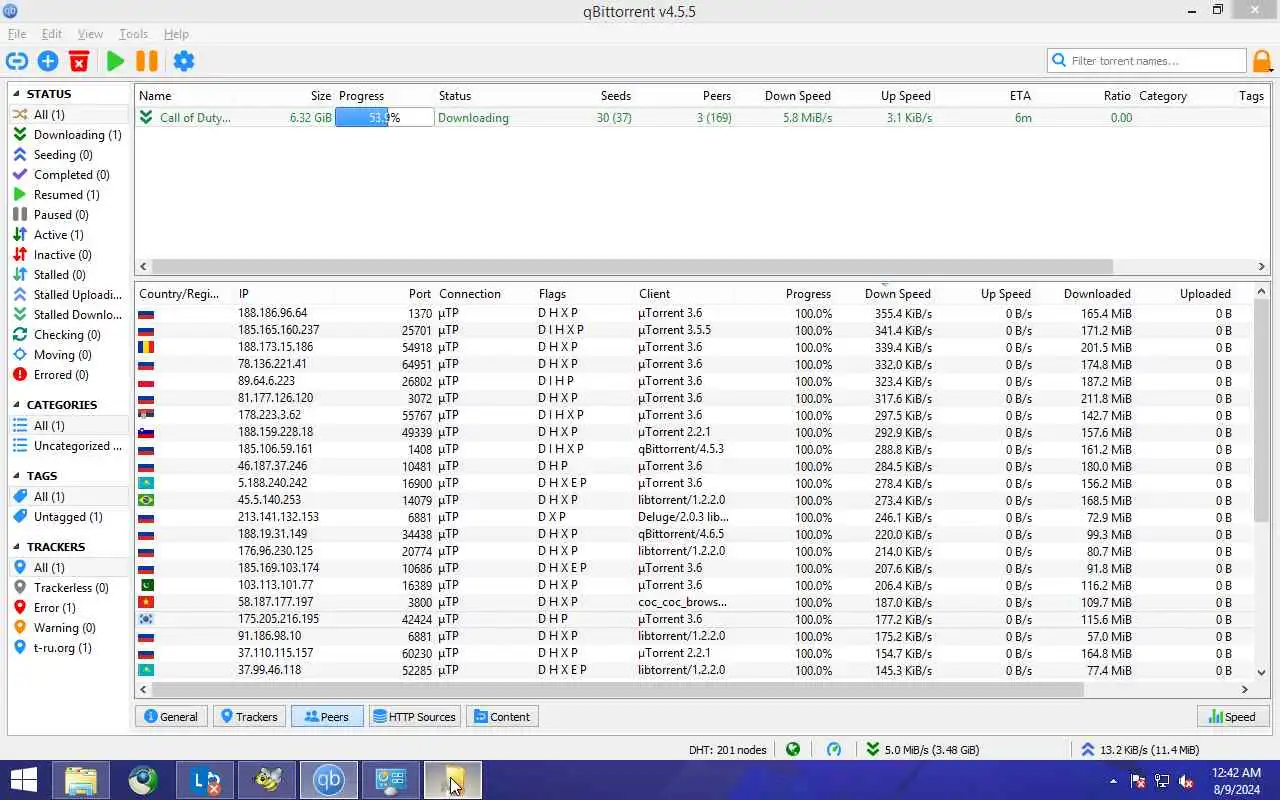The image size is (1280, 800).
Task: Click the green Resume play icon
Action: click(116, 61)
